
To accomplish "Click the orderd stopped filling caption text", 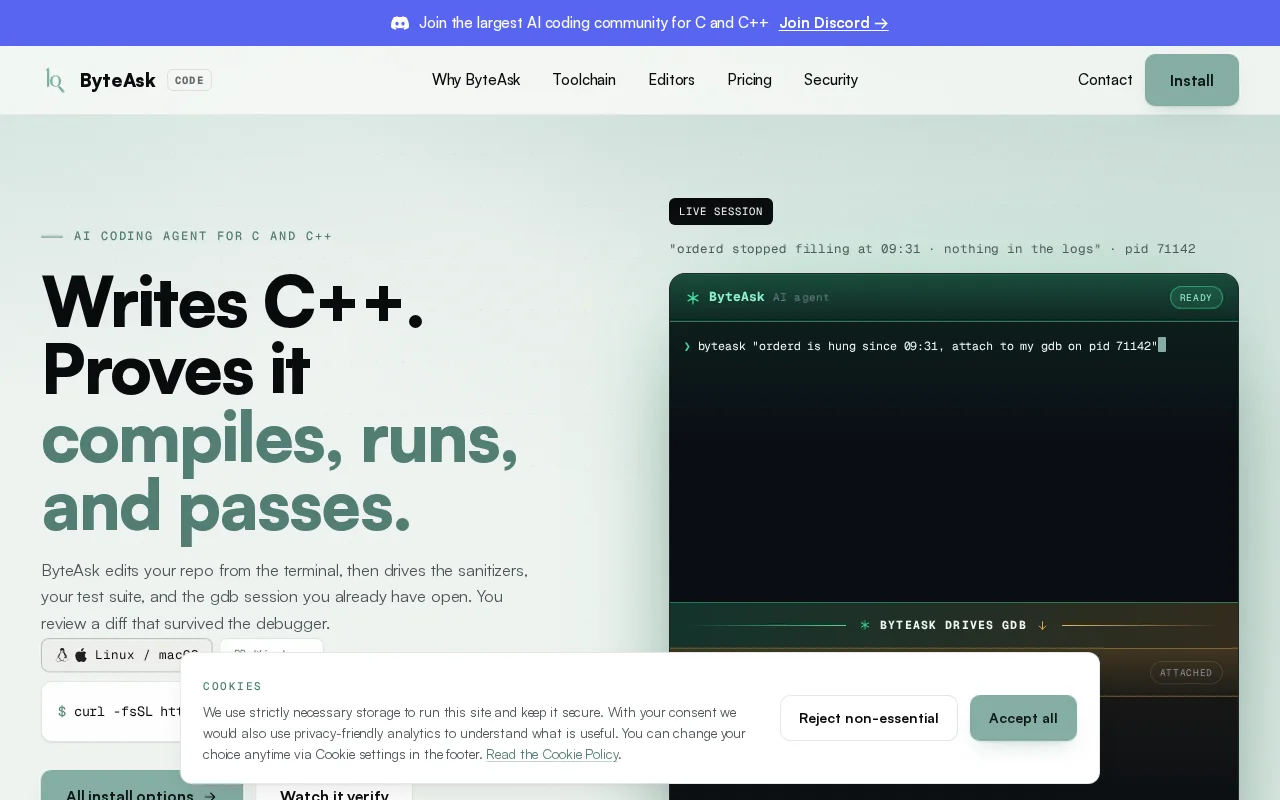I will tap(932, 249).
